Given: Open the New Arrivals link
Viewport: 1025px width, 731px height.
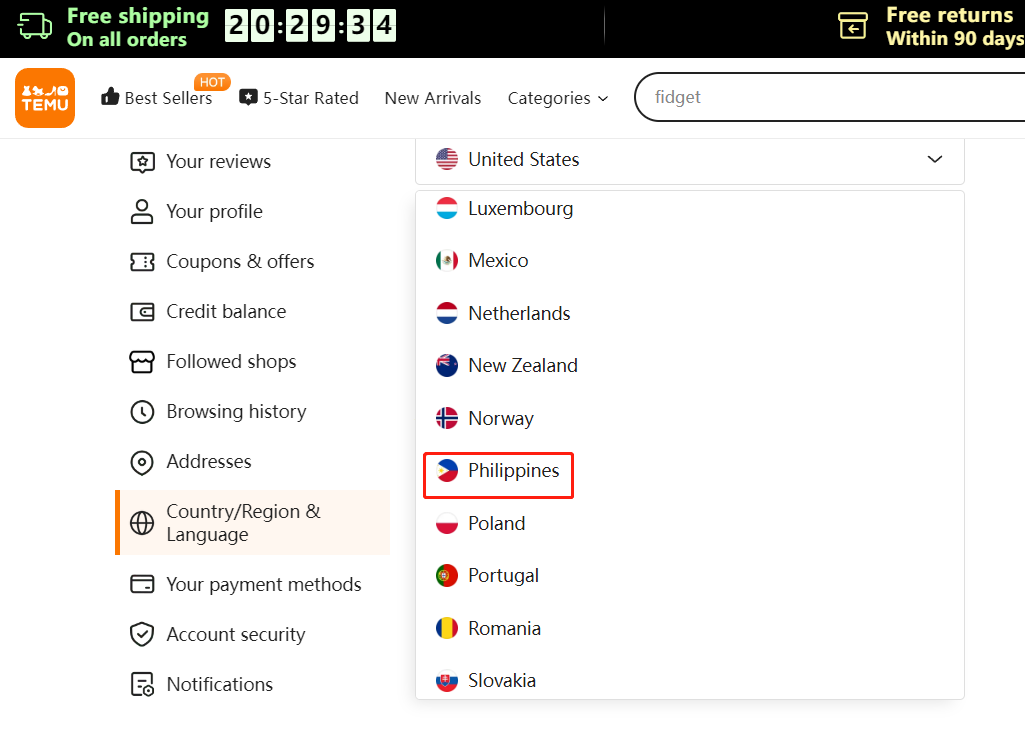Looking at the screenshot, I should pyautogui.click(x=432, y=98).
